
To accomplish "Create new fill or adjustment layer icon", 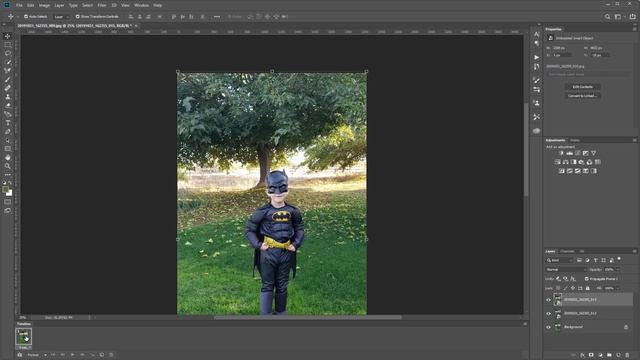I will [600, 356].
